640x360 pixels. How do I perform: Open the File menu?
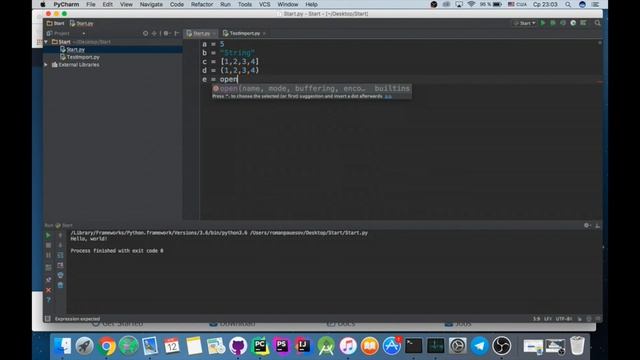point(91,4)
